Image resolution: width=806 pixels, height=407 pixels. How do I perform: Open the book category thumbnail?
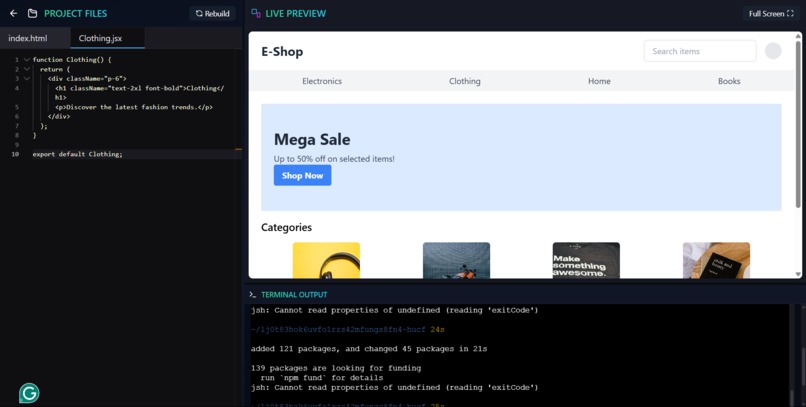[716, 261]
